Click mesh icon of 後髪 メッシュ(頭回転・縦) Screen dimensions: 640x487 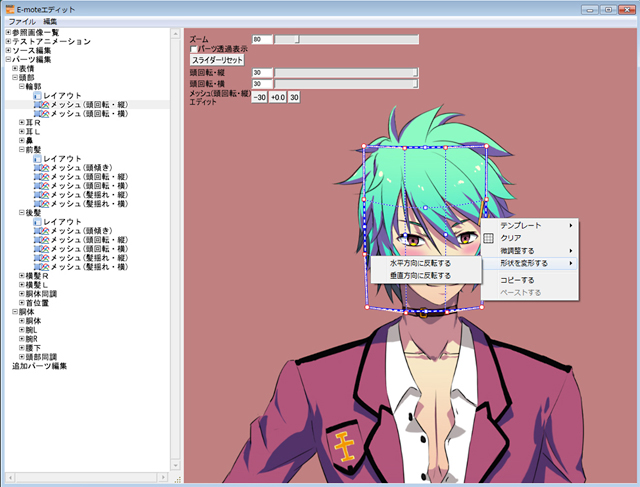[41, 240]
